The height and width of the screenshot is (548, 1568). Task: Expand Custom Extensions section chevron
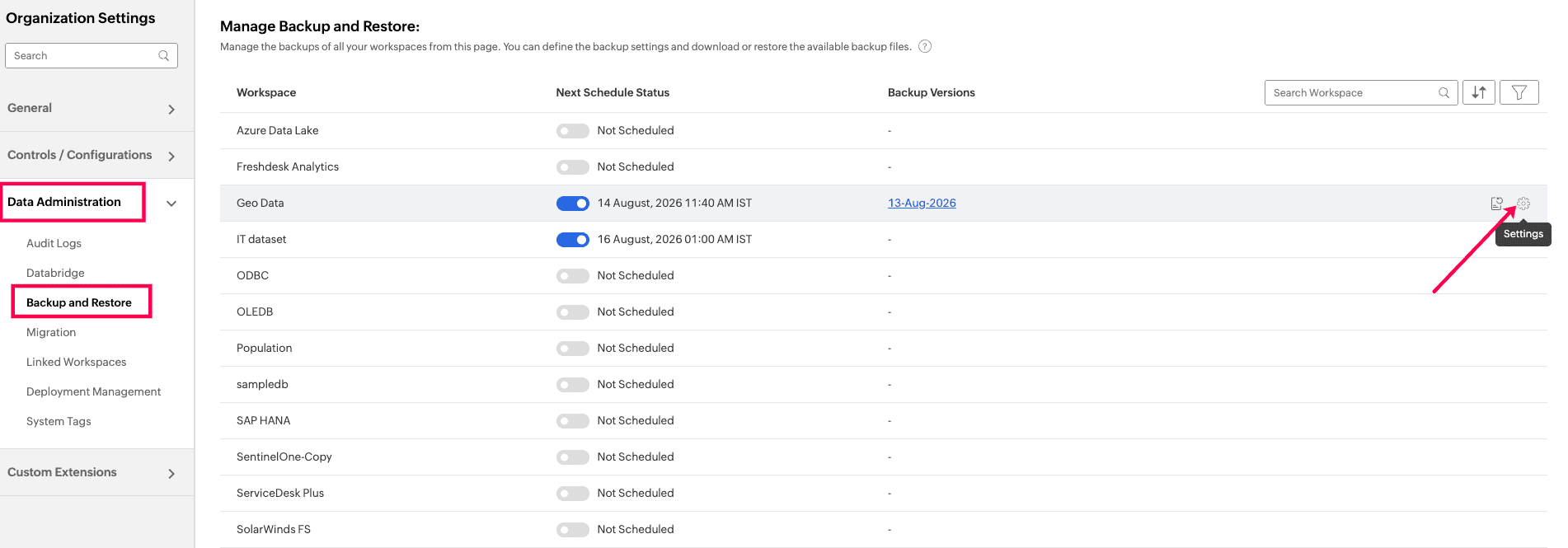(171, 473)
